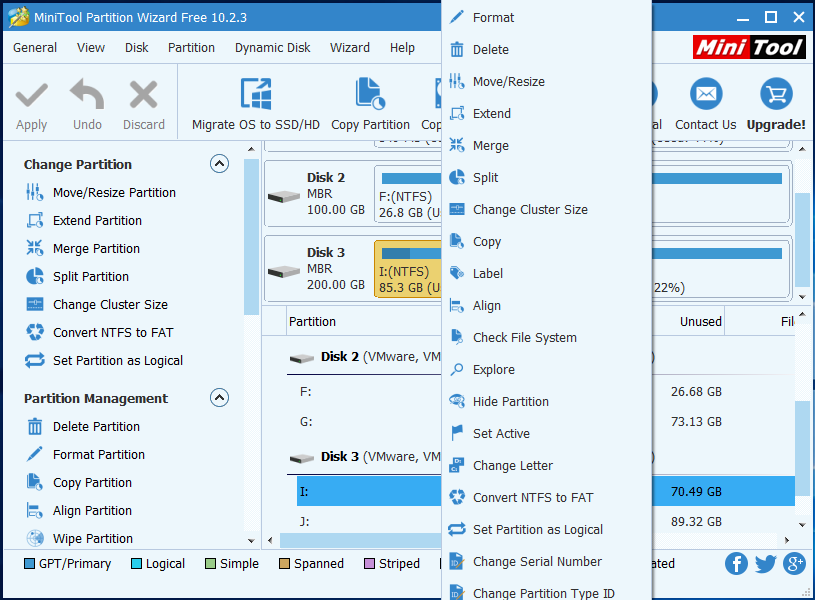Choose Explore from the context menu

pyautogui.click(x=547, y=370)
